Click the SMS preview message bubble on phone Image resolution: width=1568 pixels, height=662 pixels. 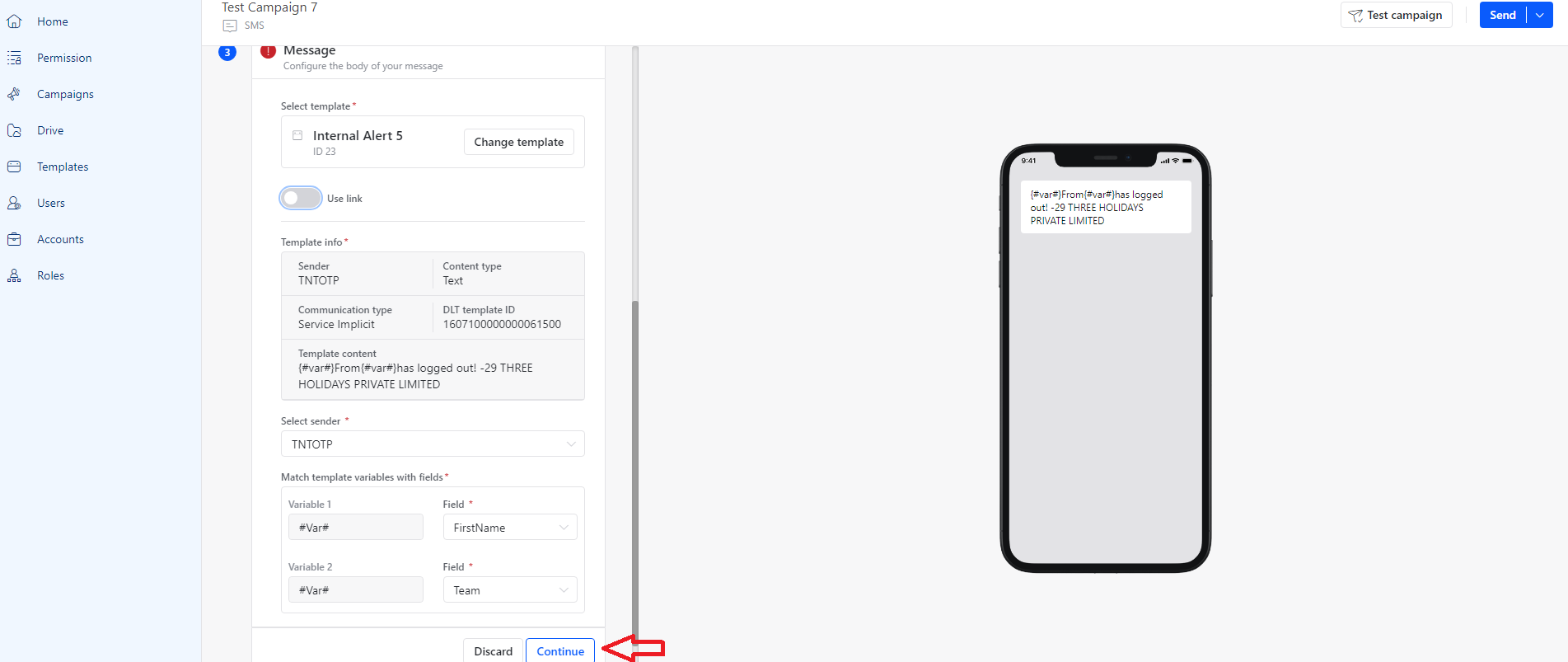[x=1106, y=207]
